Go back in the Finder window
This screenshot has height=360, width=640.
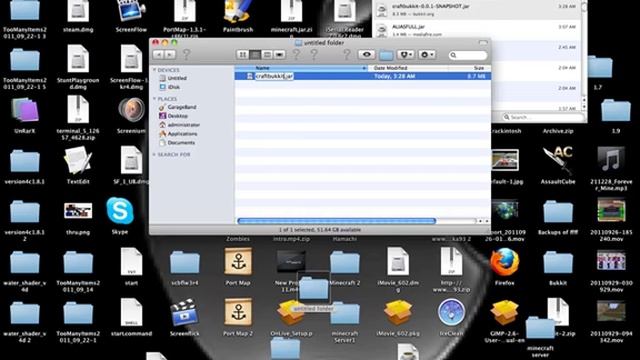click(x=158, y=55)
